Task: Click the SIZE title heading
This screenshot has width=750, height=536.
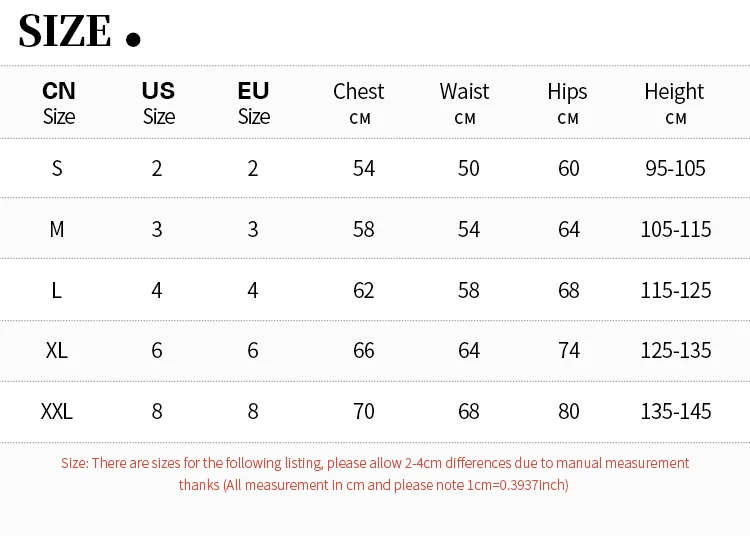Action: [65, 31]
